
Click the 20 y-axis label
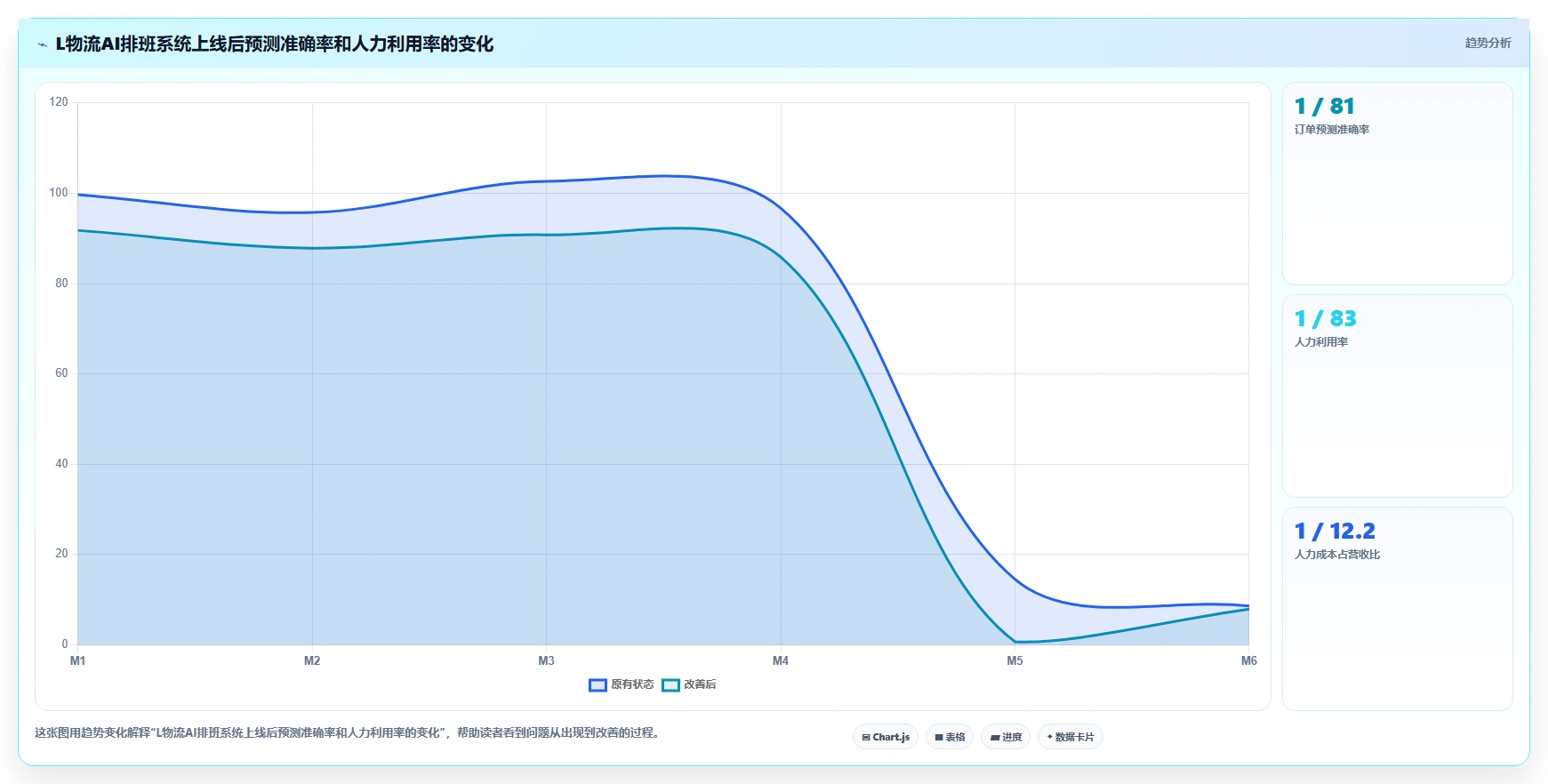pos(61,554)
